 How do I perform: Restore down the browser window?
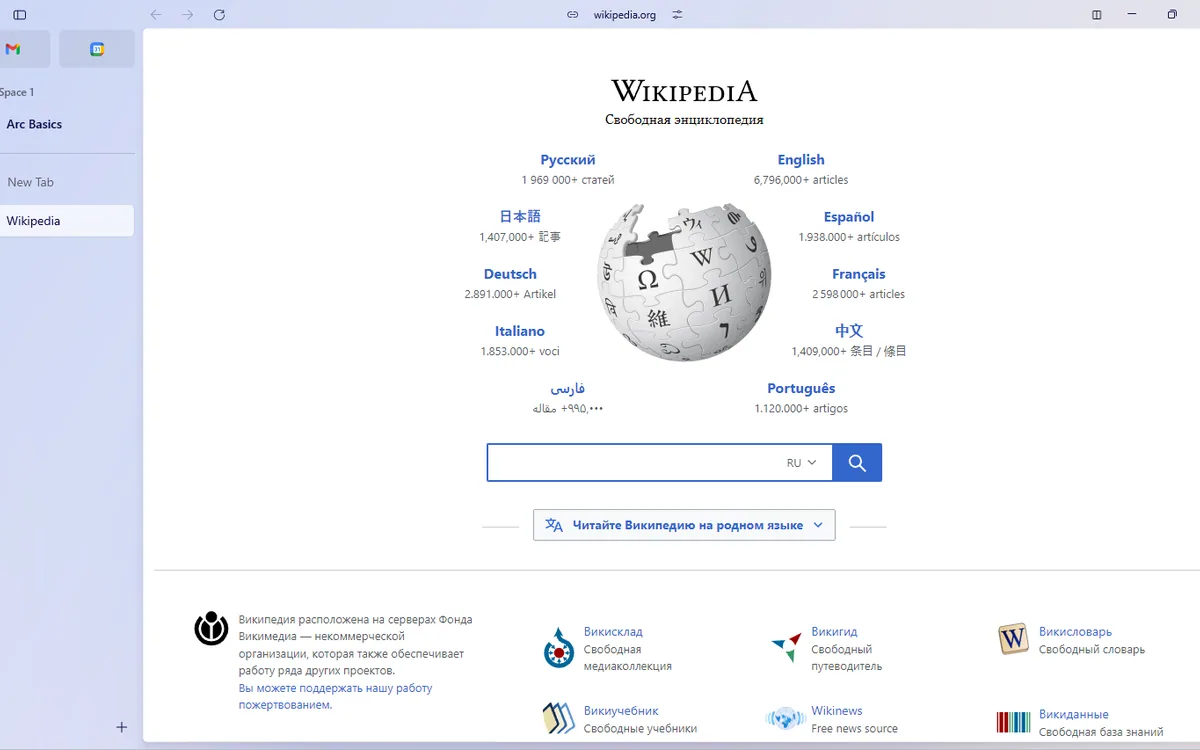[x=1172, y=15]
